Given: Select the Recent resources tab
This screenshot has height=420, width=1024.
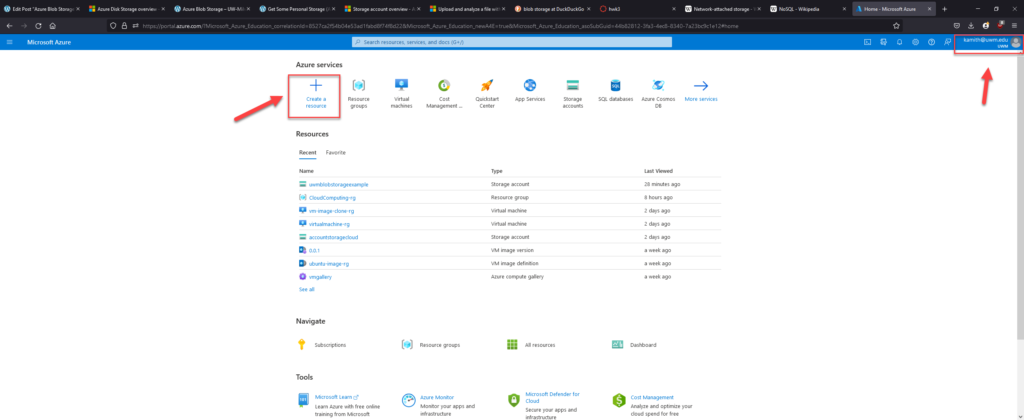Looking at the screenshot, I should coord(308,152).
